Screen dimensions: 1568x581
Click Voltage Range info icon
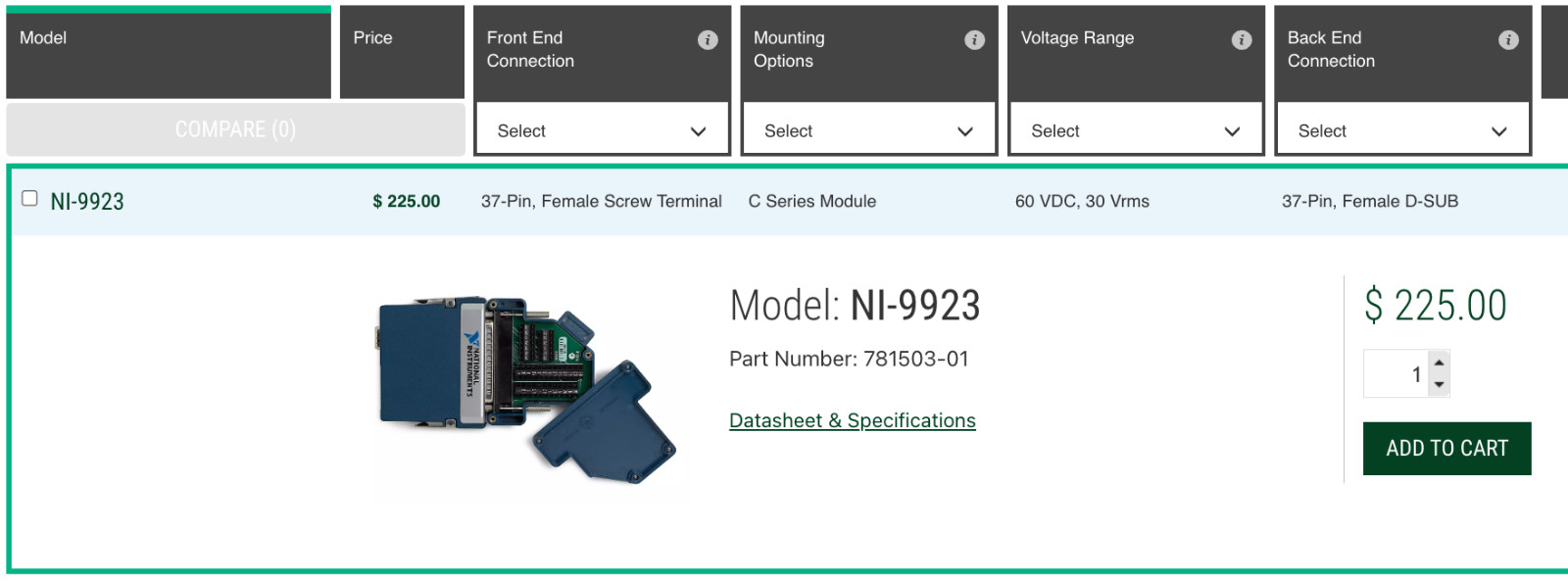pos(1242,40)
